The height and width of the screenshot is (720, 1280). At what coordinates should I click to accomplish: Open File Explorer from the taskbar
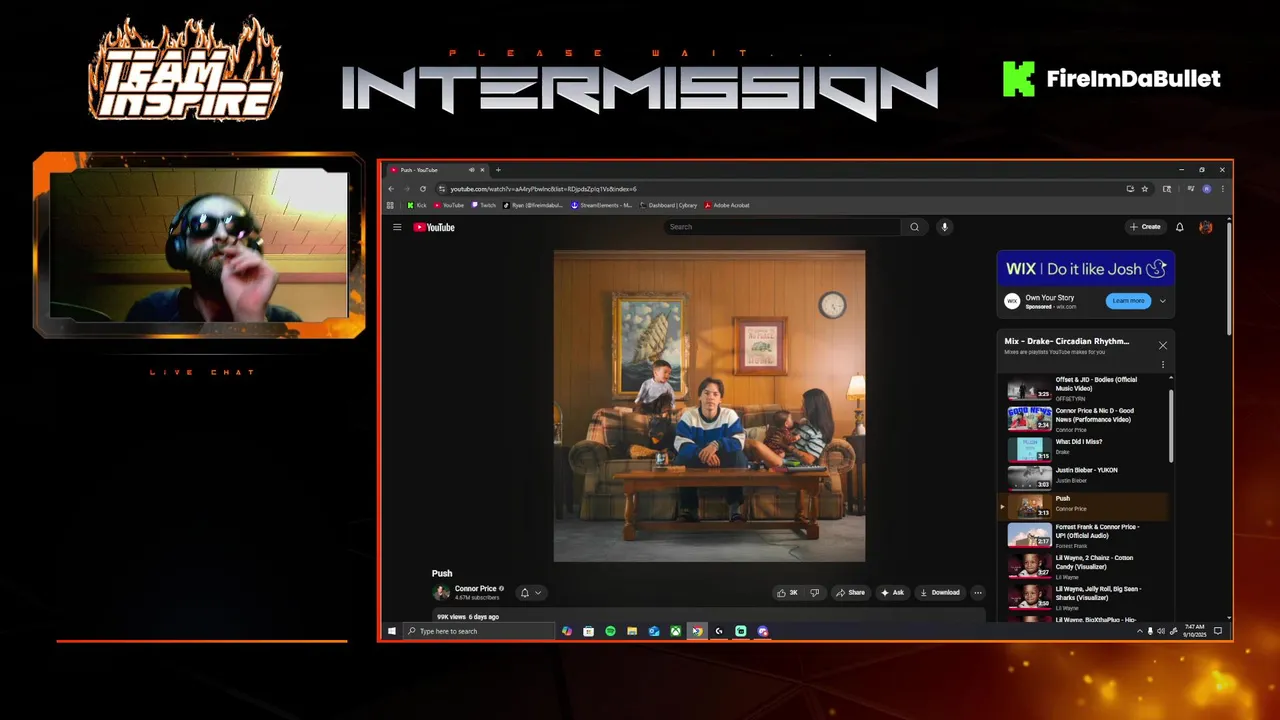(632, 631)
